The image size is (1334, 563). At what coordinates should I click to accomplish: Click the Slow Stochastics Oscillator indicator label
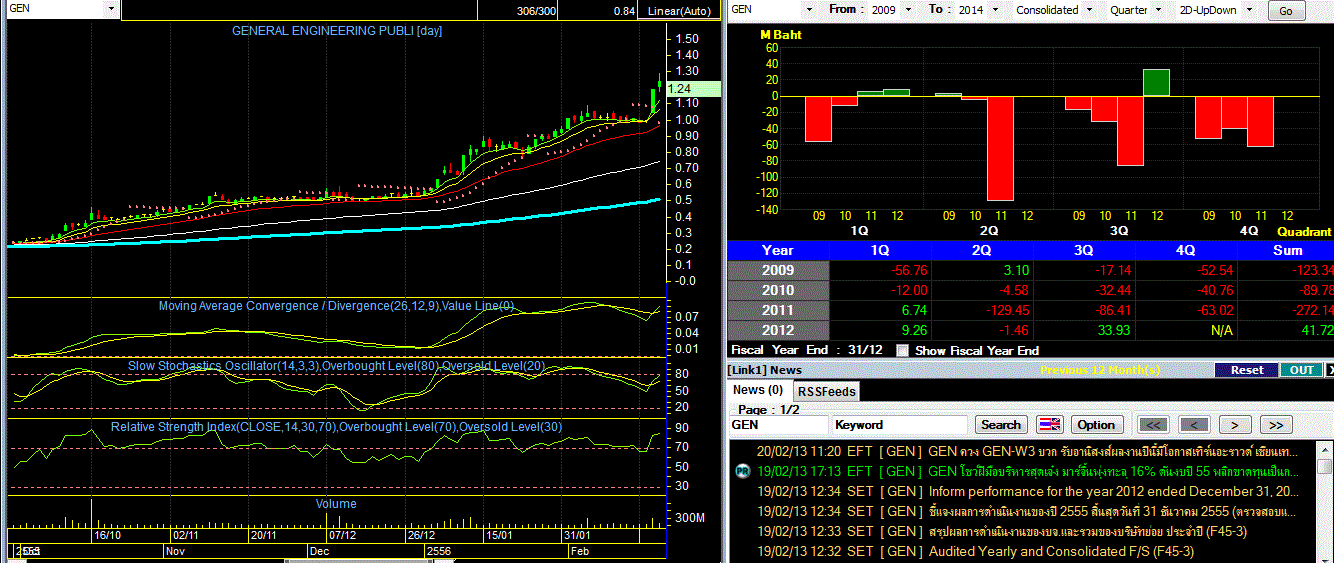point(337,366)
